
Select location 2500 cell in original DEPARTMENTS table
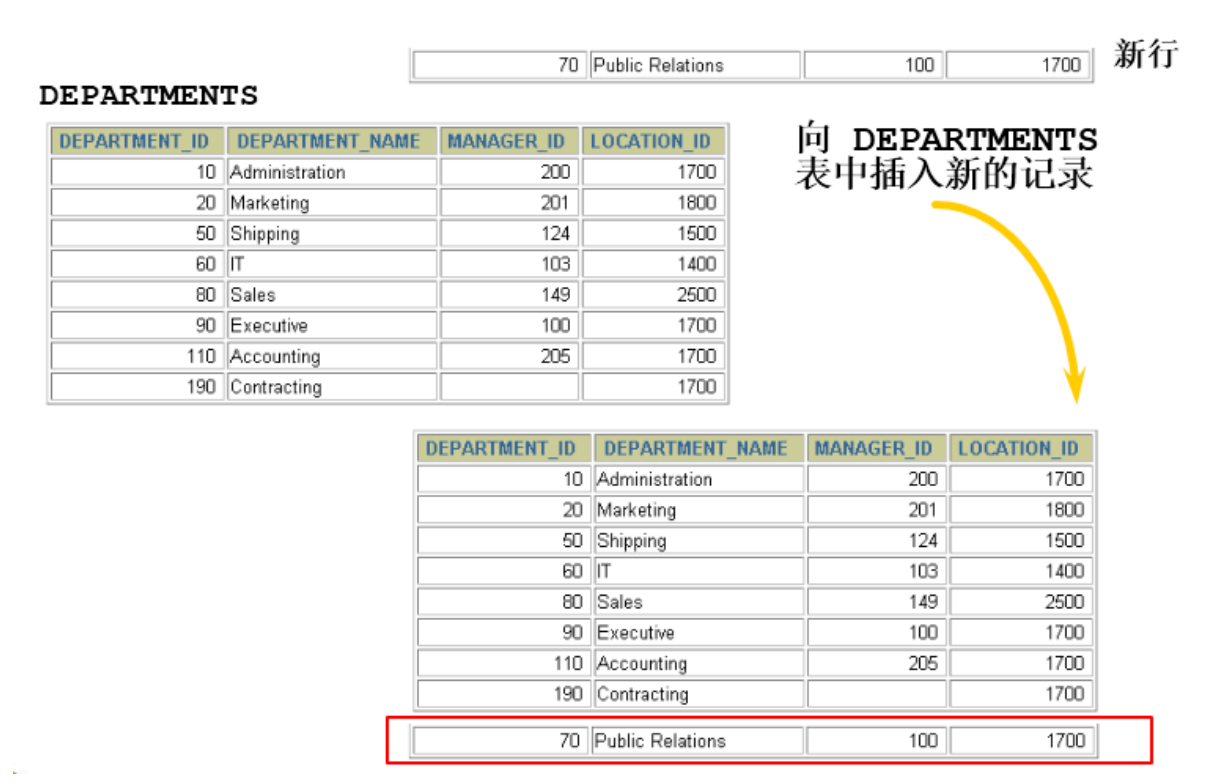click(653, 295)
